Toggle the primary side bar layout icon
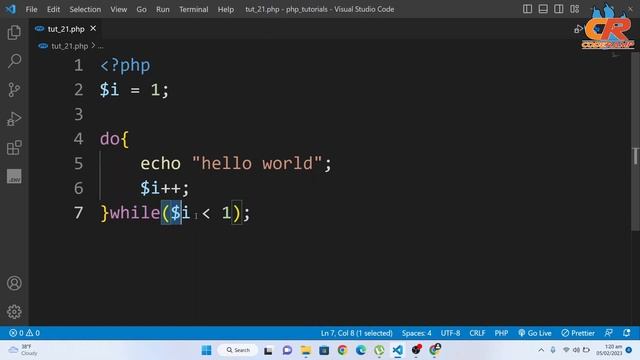Image resolution: width=640 pixels, height=360 pixels. 527,9
